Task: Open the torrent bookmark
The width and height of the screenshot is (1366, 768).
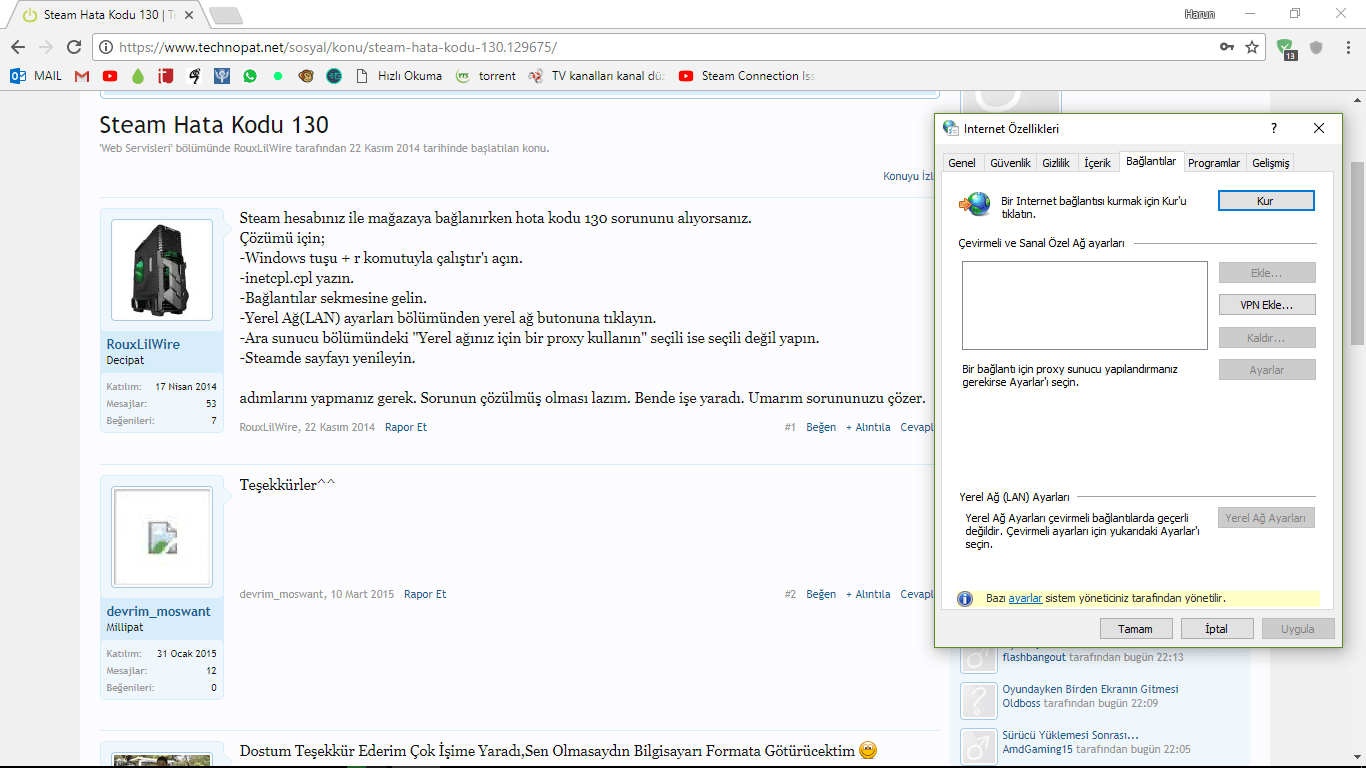Action: point(486,76)
